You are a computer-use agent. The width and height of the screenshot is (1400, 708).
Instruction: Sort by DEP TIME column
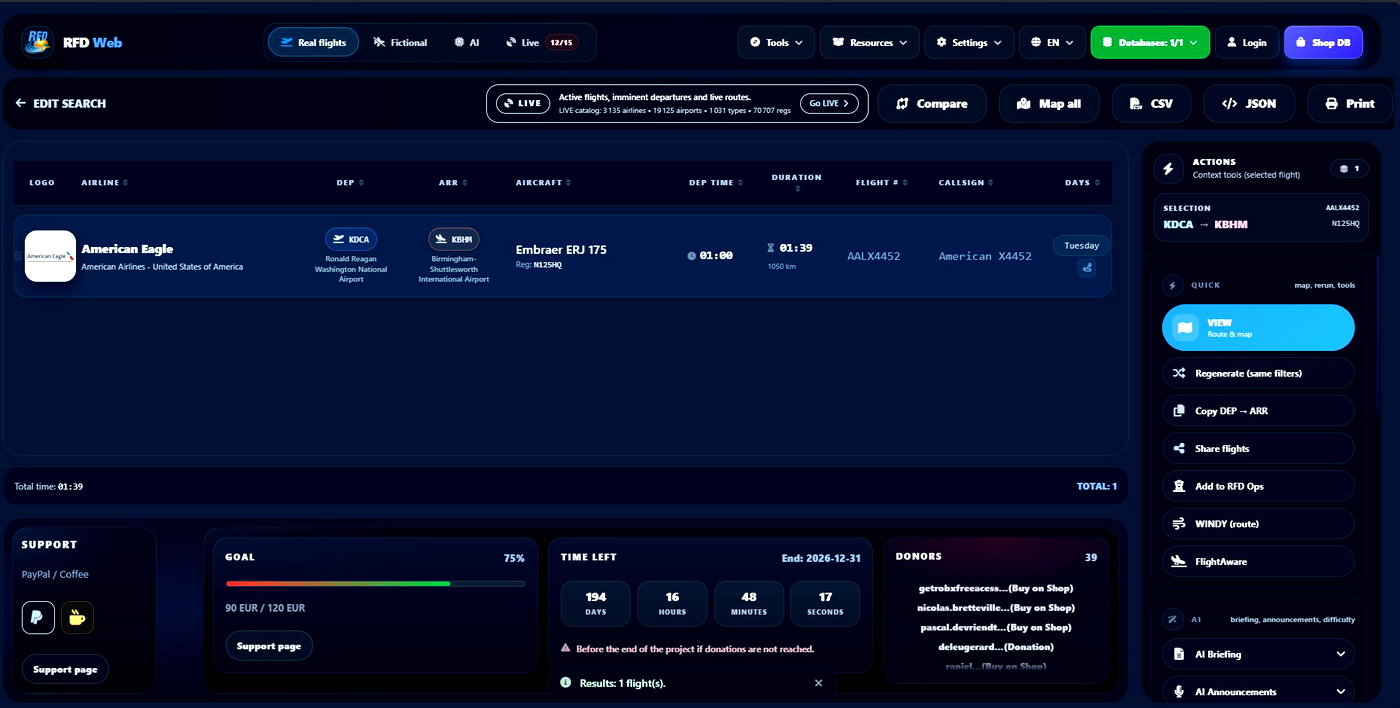point(716,183)
